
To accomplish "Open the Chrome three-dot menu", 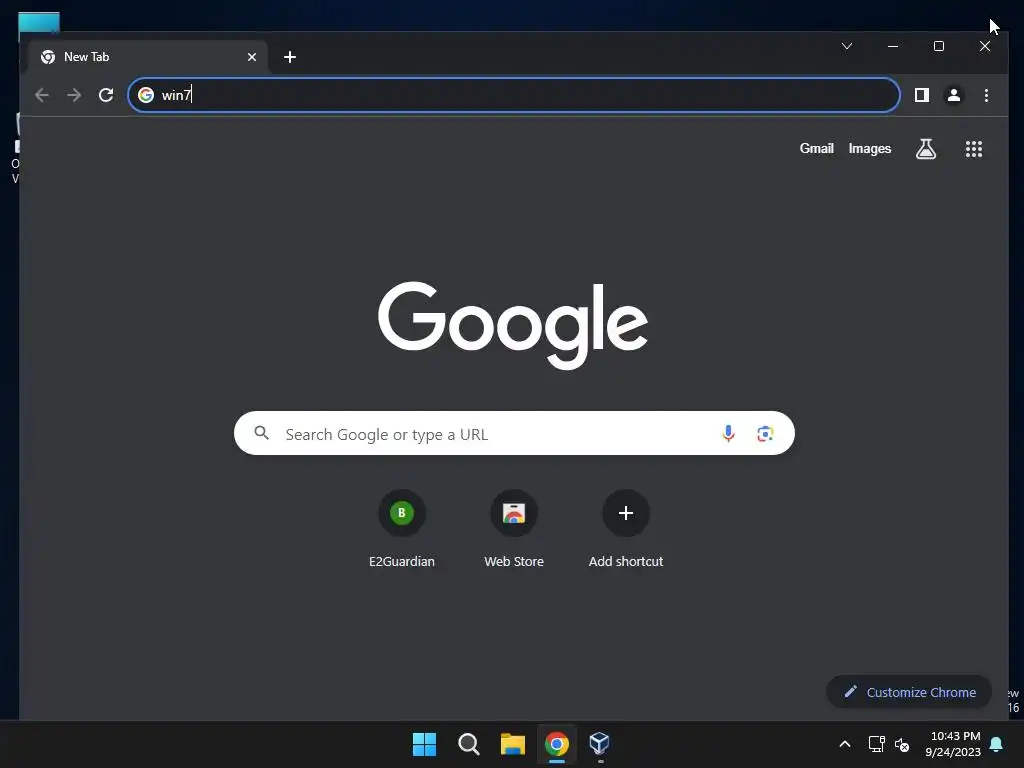I will tap(986, 95).
